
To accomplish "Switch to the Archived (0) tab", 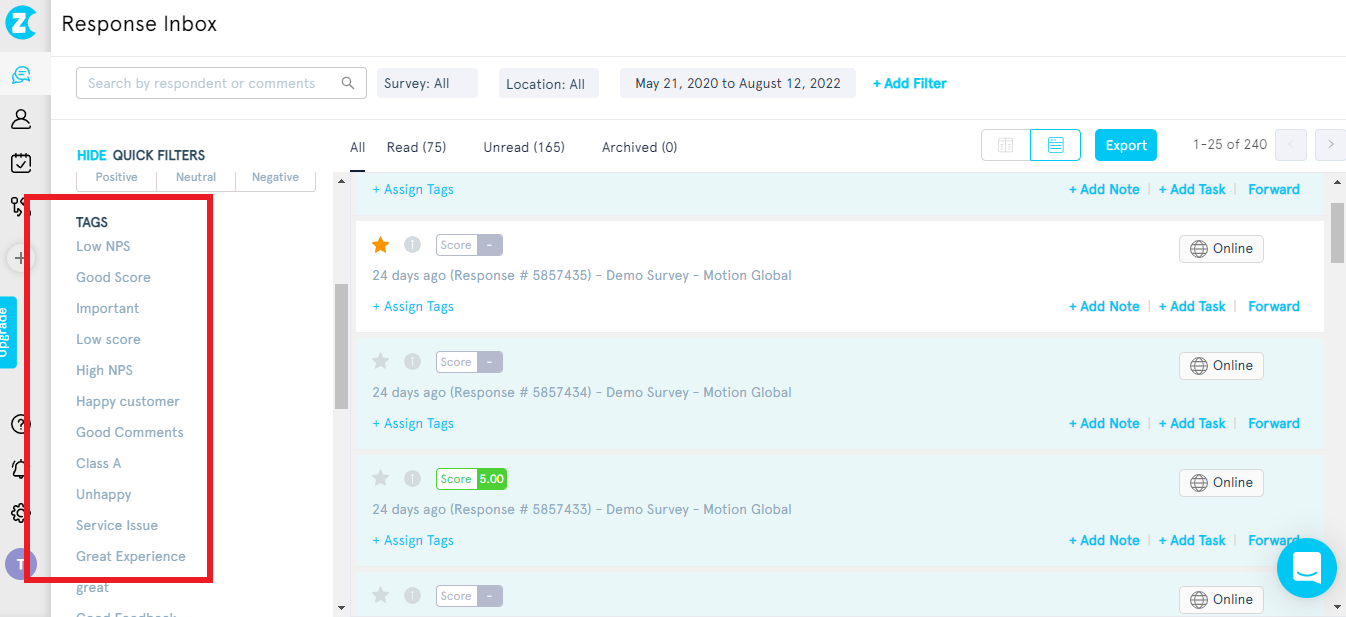I will coord(639,147).
